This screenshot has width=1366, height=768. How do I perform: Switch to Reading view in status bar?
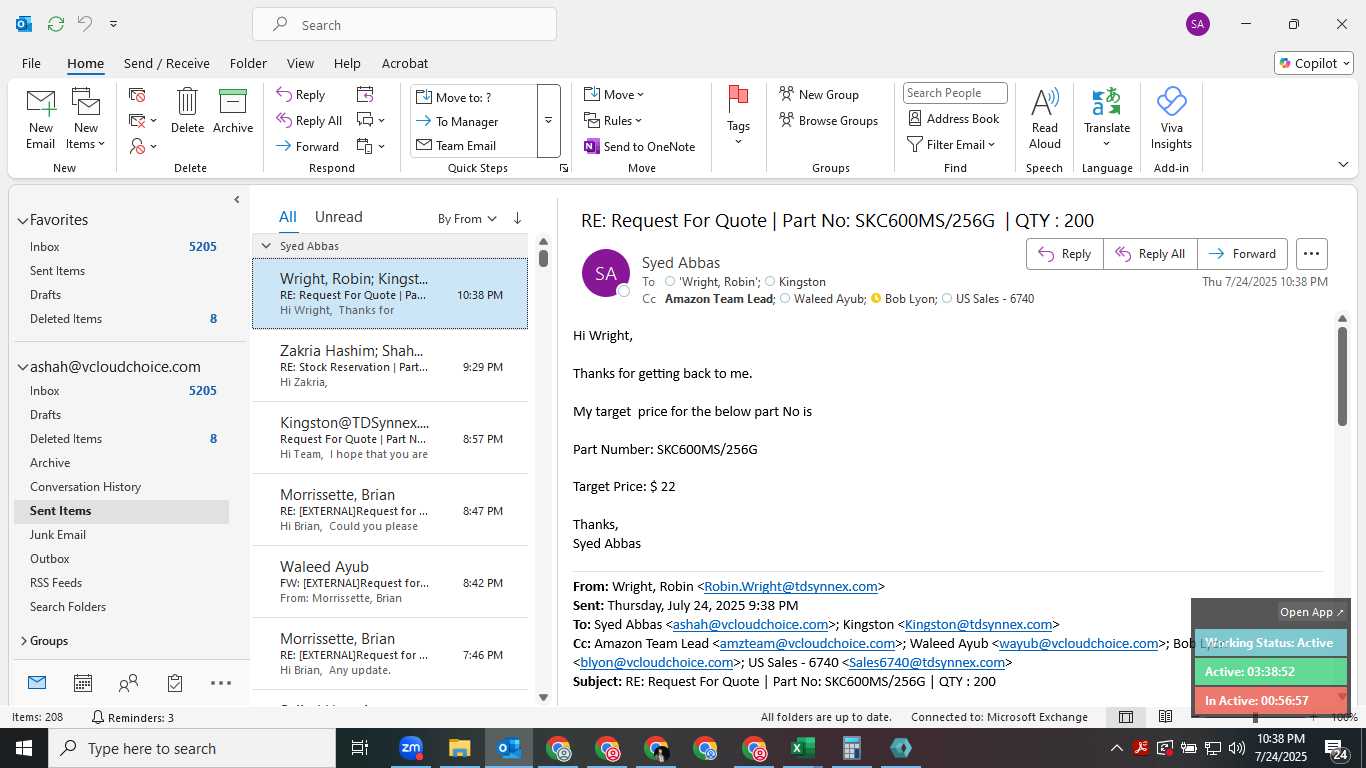pyautogui.click(x=1165, y=717)
